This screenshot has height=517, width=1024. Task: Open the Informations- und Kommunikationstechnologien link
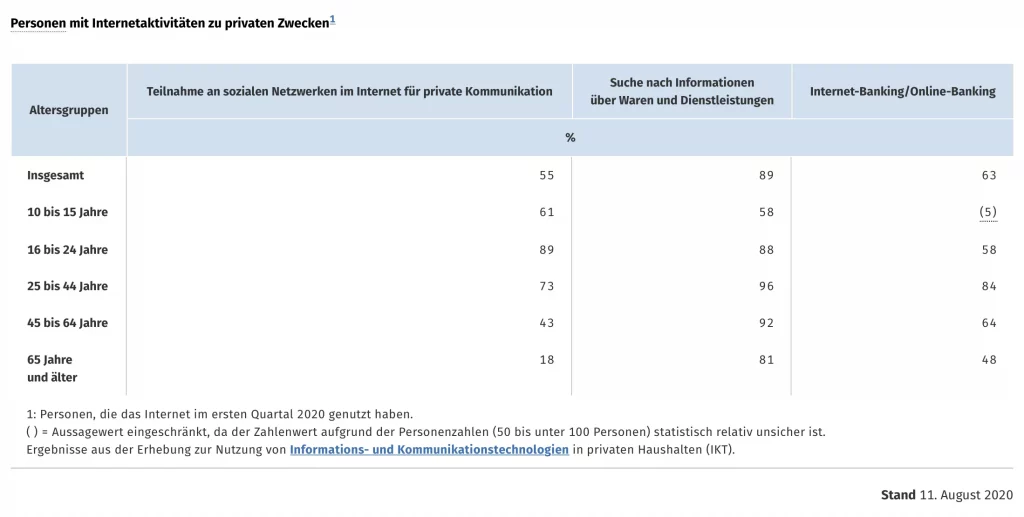tap(429, 450)
